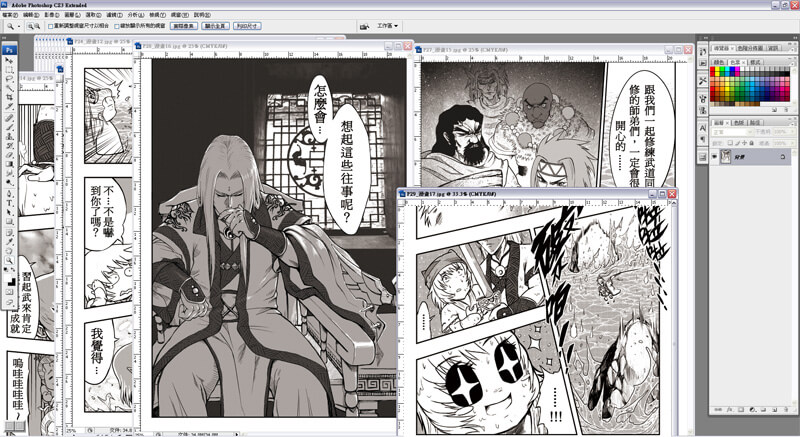The height and width of the screenshot is (437, 800).
Task: Switch to the 路徑 Paths tab
Action: (755, 123)
